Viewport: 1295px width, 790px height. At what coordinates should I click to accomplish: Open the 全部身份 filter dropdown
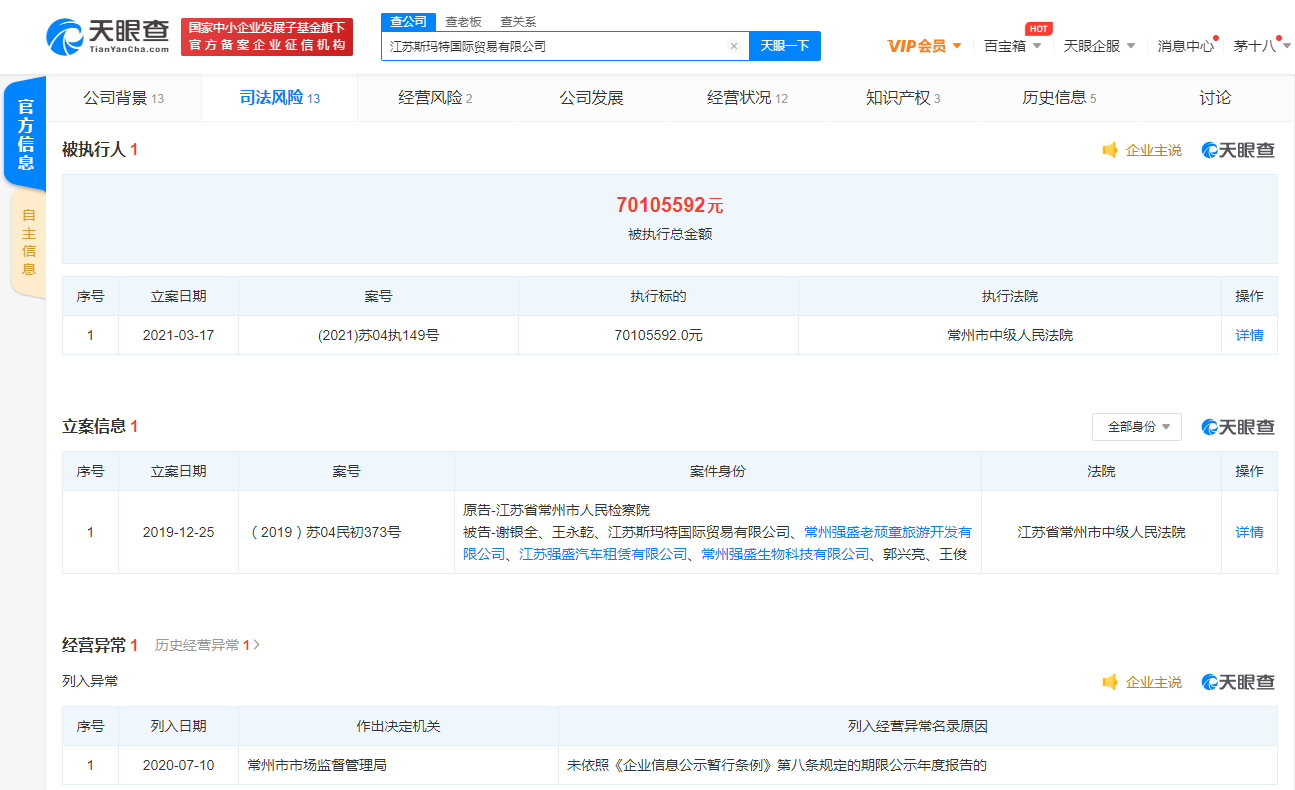(x=1137, y=427)
